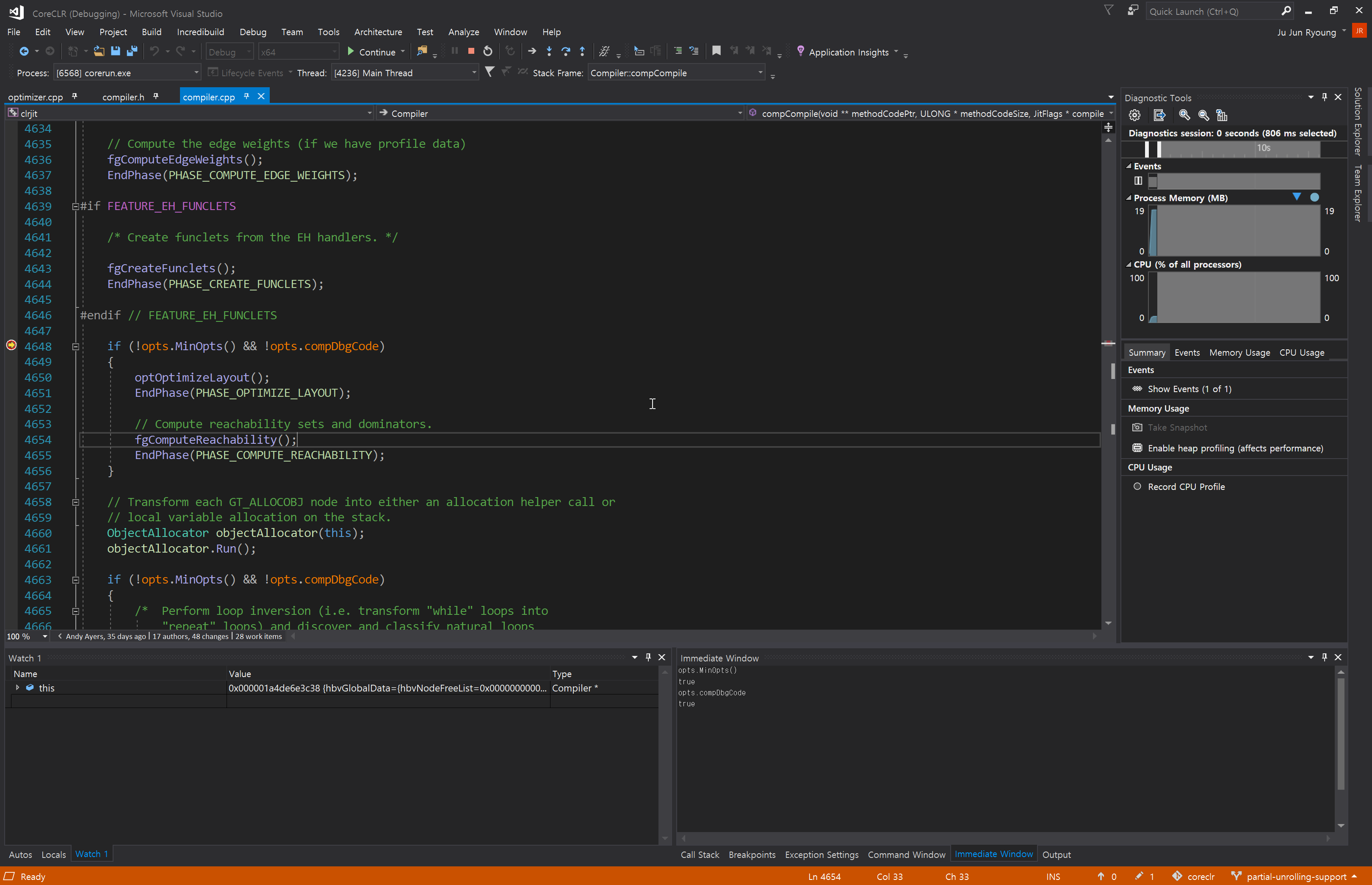Click the diagnostics timeline ruler at 10s

[x=1264, y=148]
